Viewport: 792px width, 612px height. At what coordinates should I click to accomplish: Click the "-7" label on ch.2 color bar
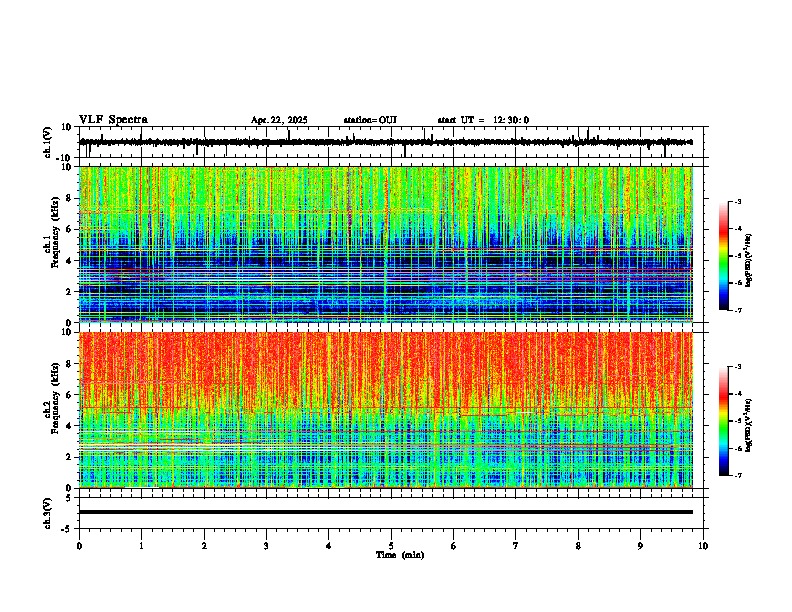pos(738,475)
